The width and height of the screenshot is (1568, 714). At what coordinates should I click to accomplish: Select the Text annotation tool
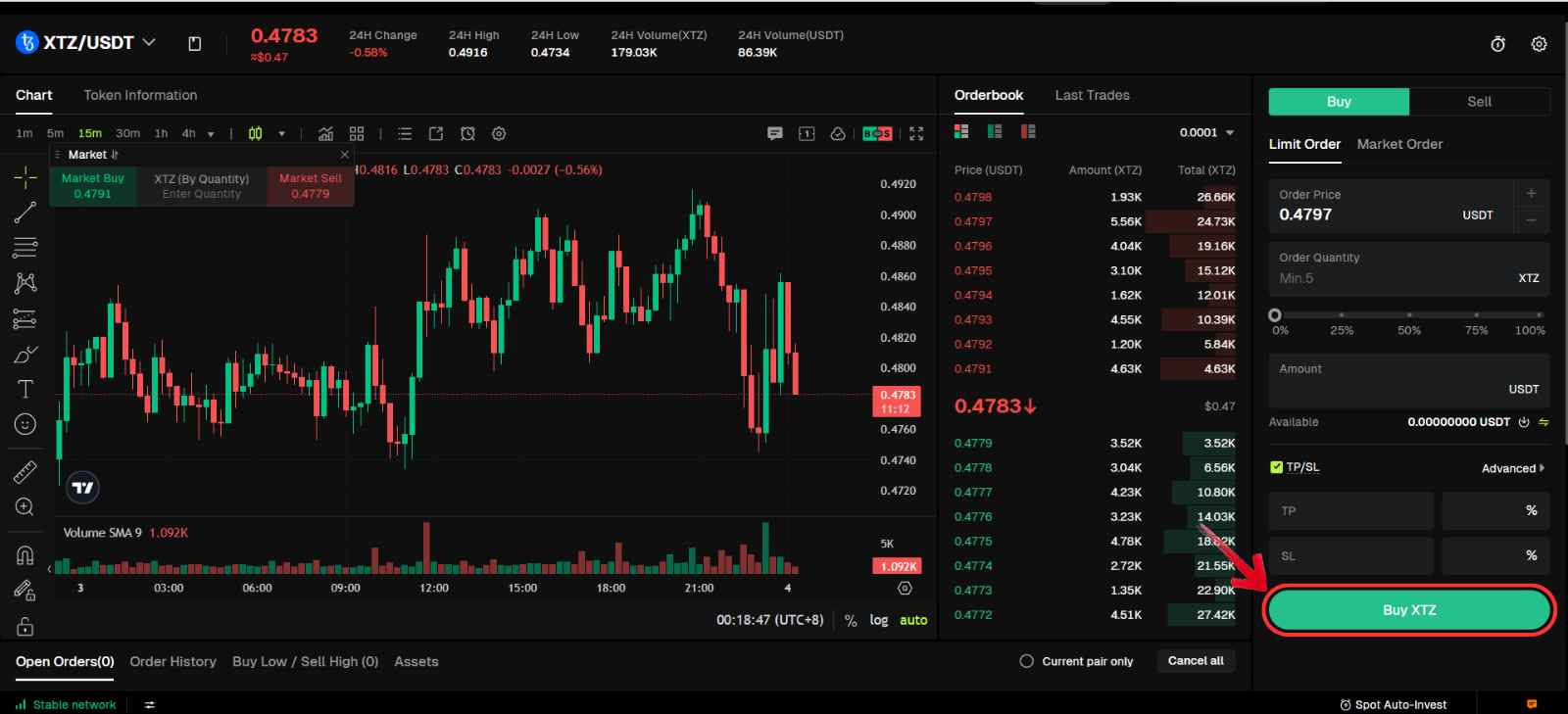coord(24,389)
